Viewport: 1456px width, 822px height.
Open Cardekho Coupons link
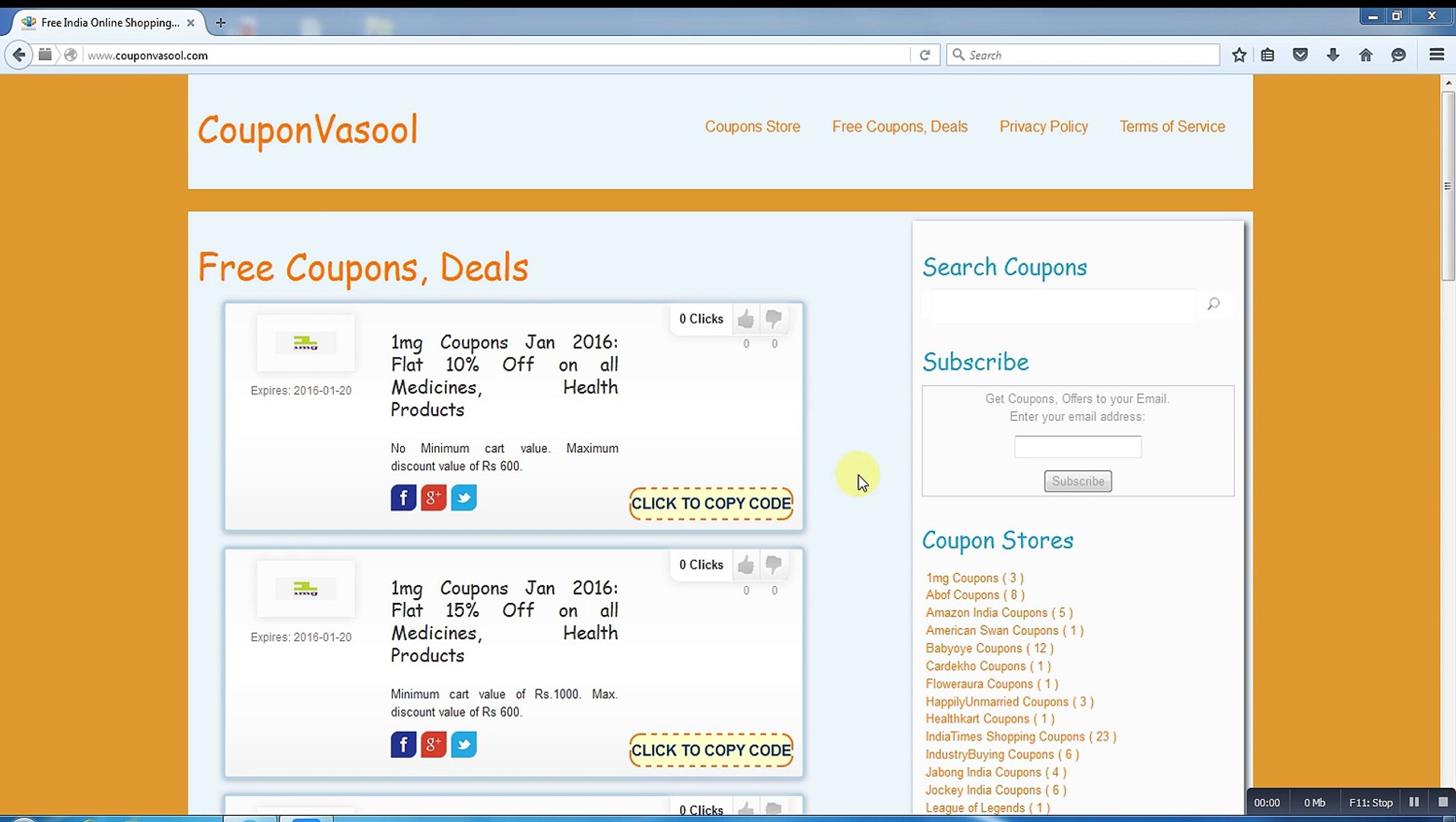[x=988, y=666]
